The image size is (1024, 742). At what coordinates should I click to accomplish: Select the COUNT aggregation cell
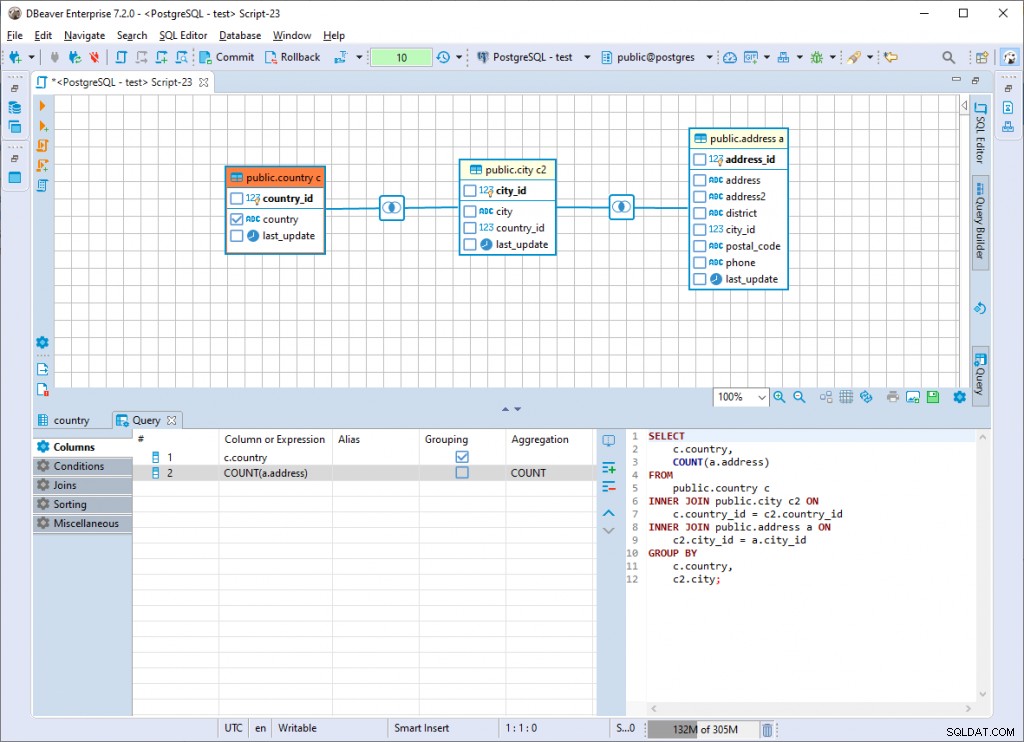(x=551, y=473)
